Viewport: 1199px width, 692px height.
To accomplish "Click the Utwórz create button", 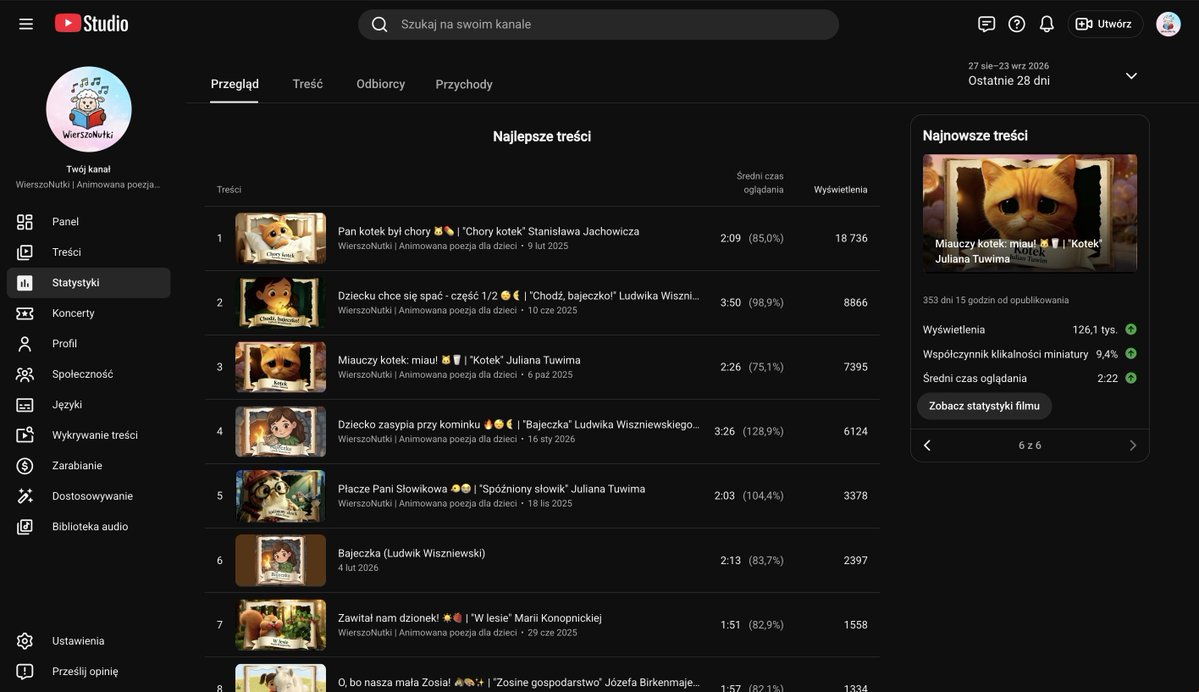I will pos(1104,24).
